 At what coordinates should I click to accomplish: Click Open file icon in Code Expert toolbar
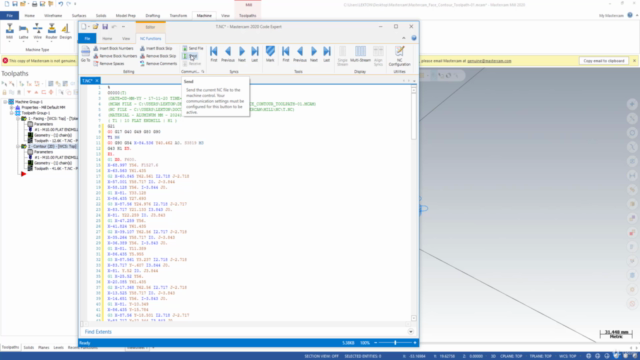96,27
